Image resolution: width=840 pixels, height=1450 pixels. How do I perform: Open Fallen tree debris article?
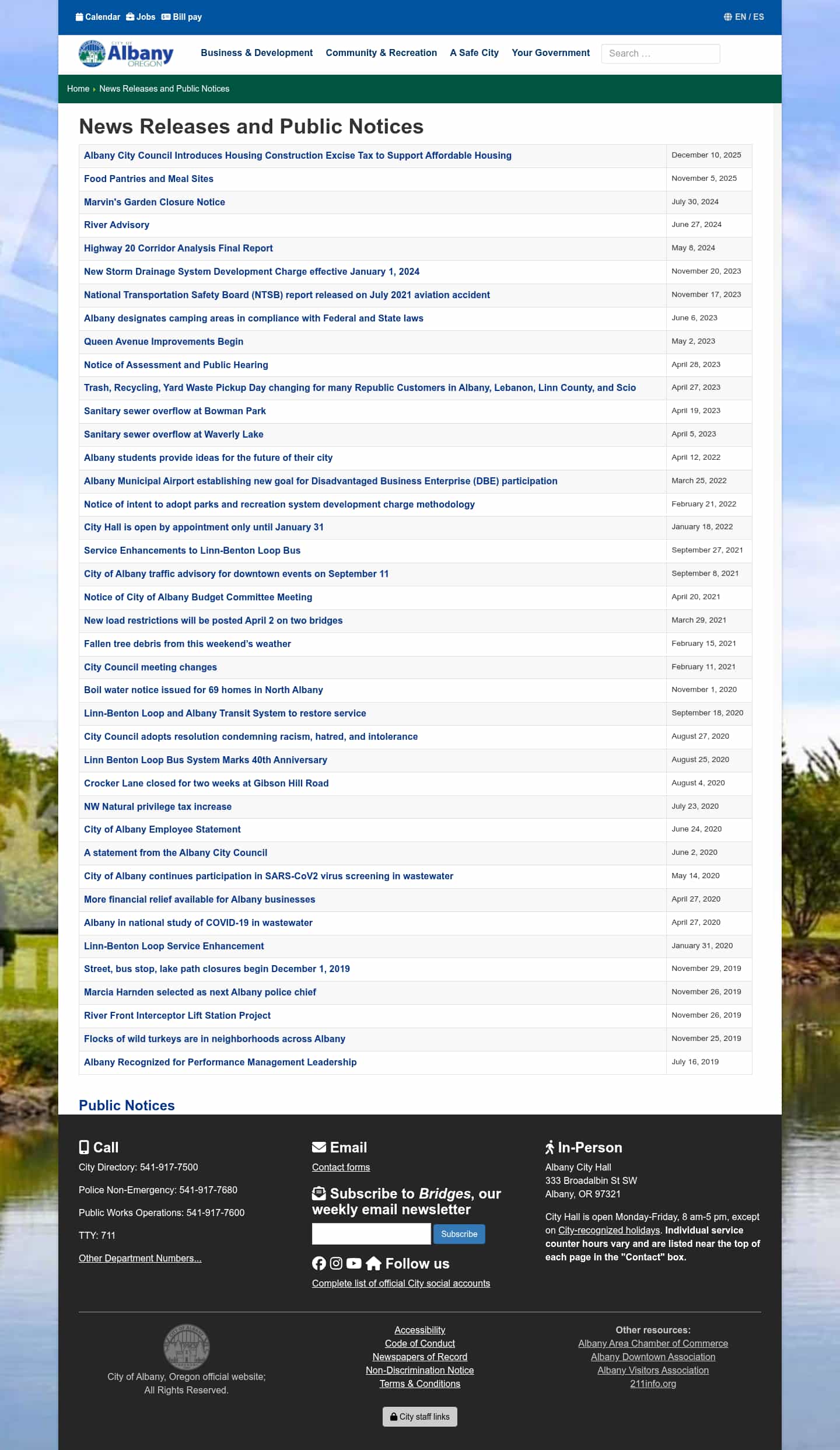[x=187, y=644]
